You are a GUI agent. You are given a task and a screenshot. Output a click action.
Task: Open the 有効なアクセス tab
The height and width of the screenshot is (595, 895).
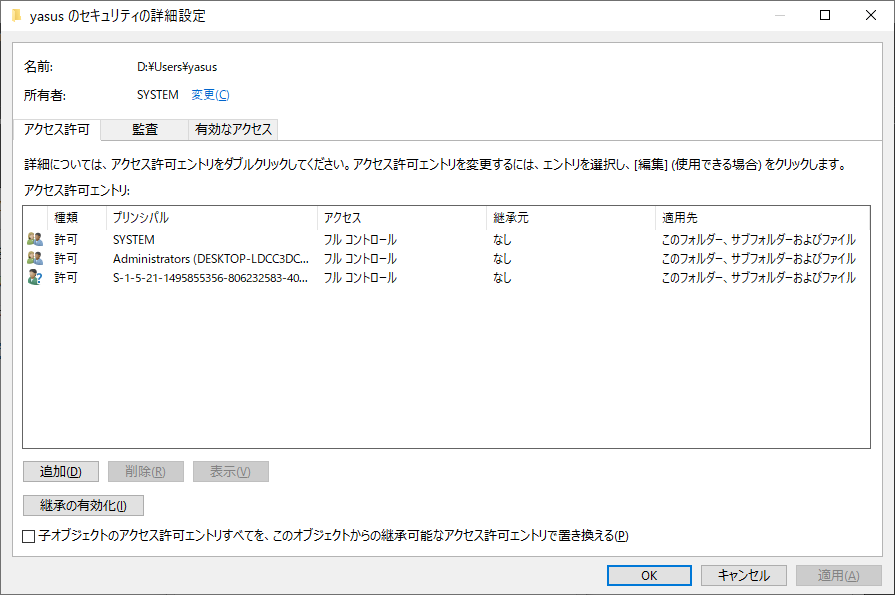tap(233, 130)
